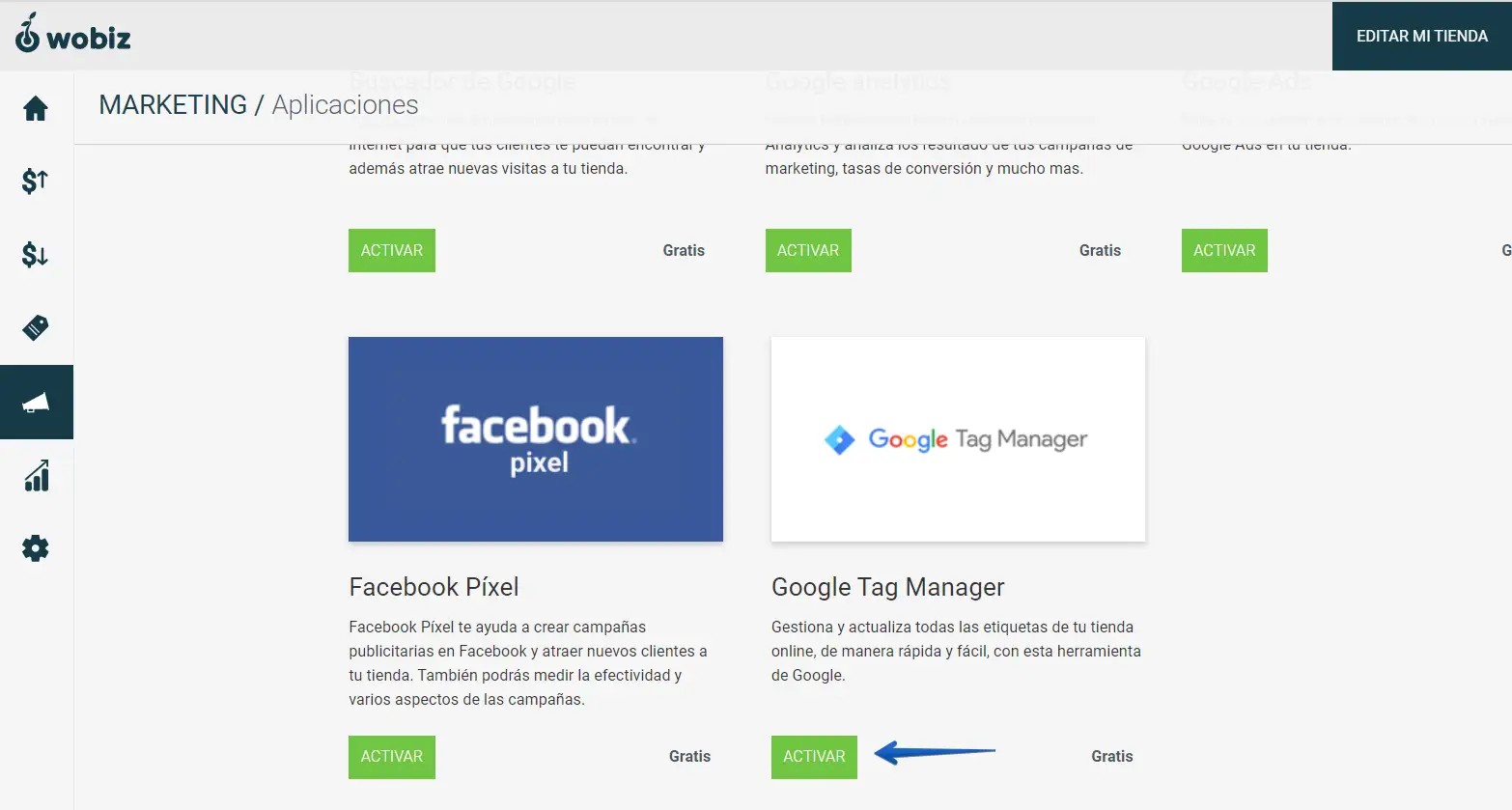Click the EDITAR MI TIENDA button
Viewport: 1512px width, 810px height.
click(x=1421, y=36)
